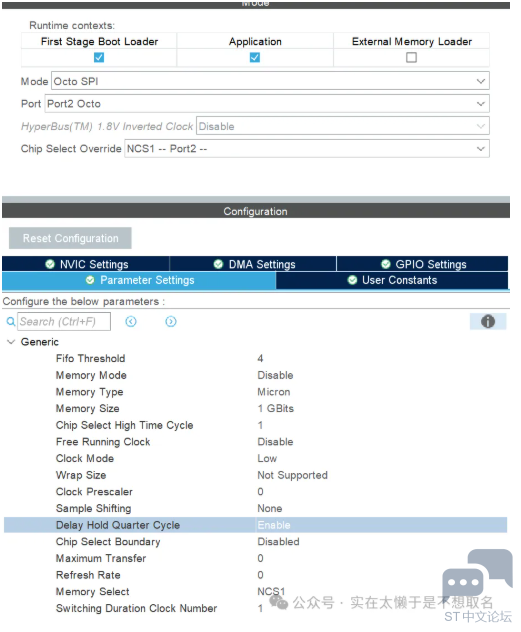Select the Memory Select parameter label
Image resolution: width=521 pixels, height=632 pixels.
pyautogui.click(x=93, y=592)
